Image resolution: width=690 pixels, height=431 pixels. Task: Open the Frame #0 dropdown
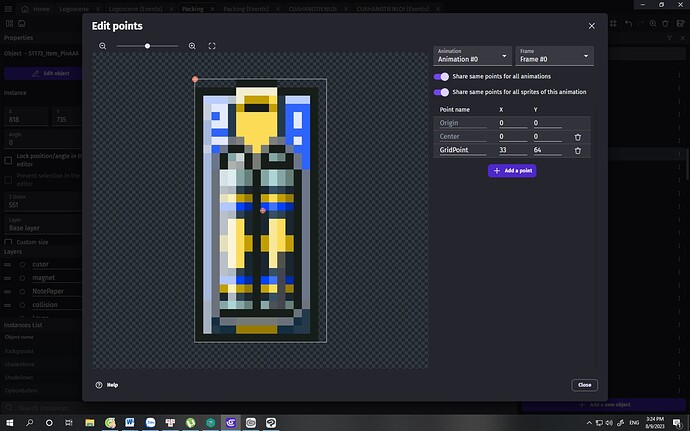click(x=554, y=56)
